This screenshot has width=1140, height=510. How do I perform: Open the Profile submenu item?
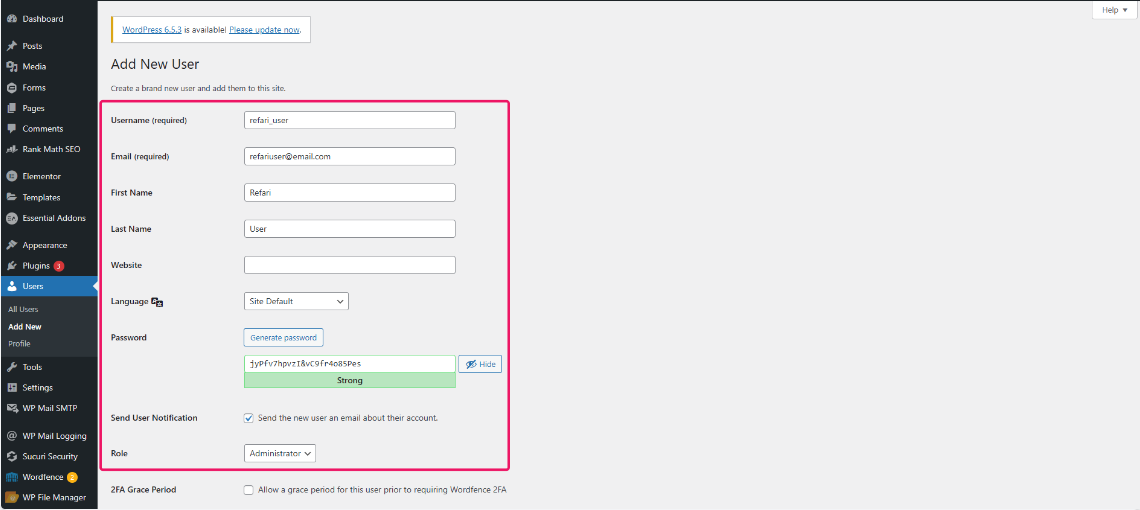pos(20,343)
